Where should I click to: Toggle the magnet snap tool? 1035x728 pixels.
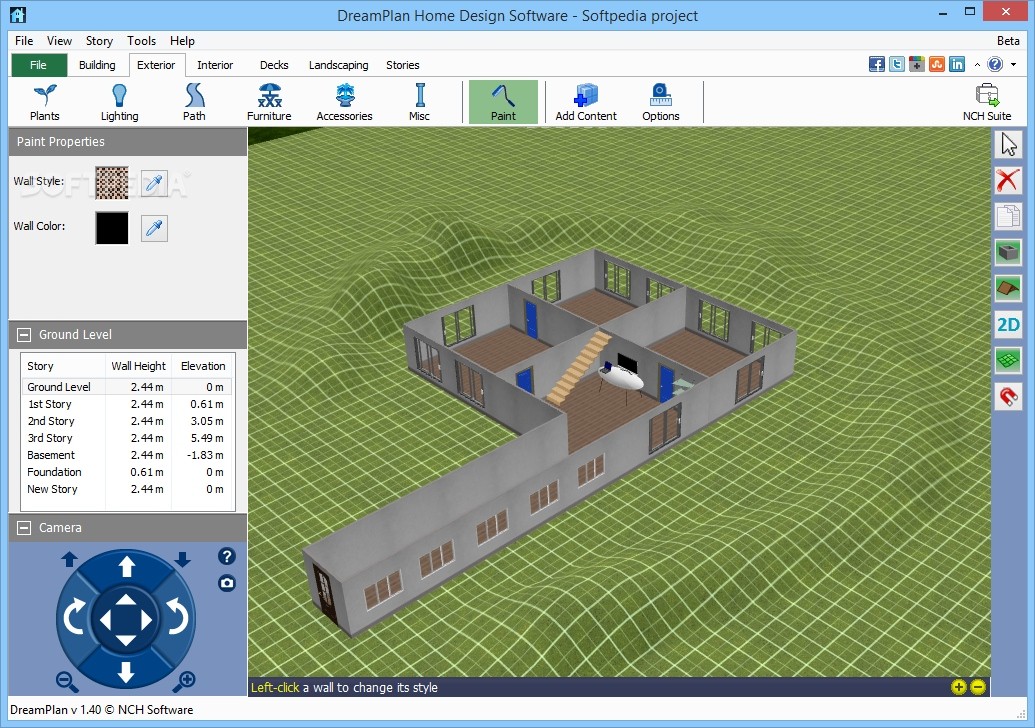(x=1008, y=397)
